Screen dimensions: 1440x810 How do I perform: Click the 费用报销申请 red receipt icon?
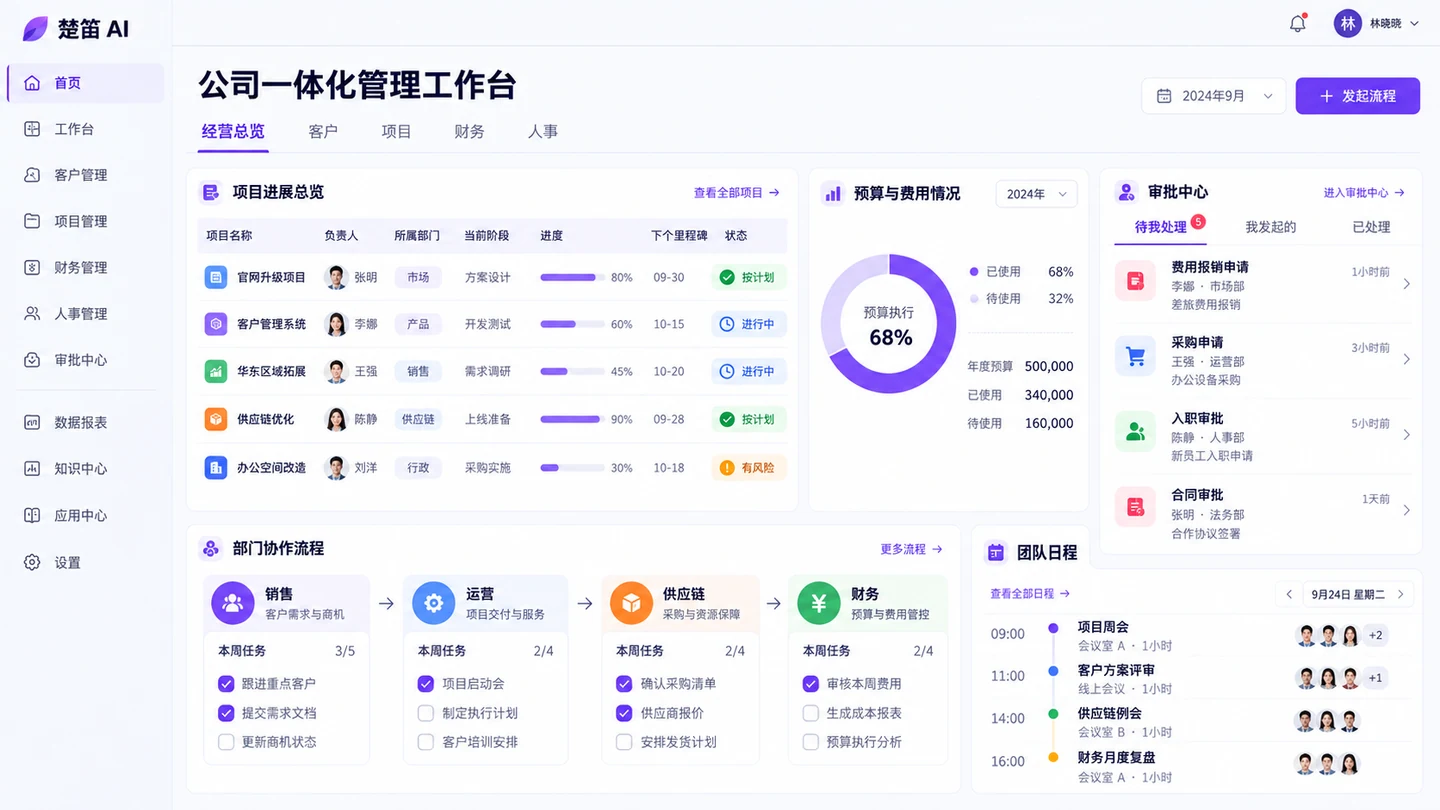[x=1135, y=281]
